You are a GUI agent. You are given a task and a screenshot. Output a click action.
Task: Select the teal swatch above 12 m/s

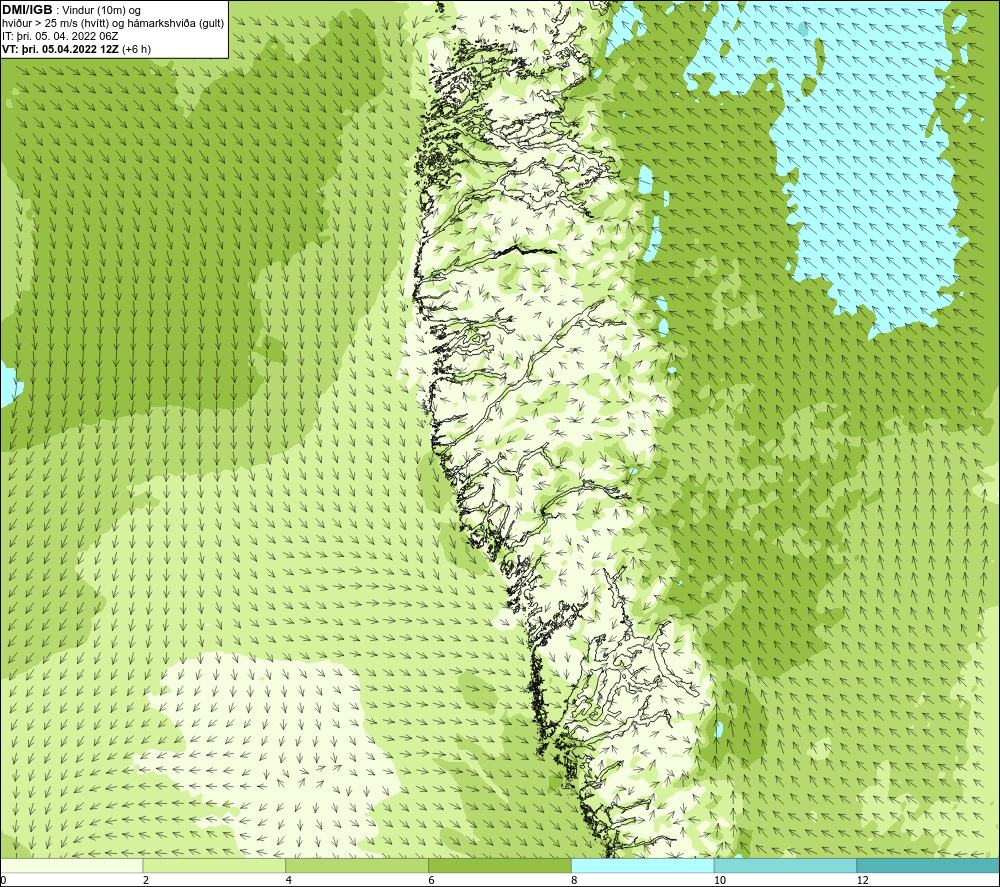coord(928,865)
